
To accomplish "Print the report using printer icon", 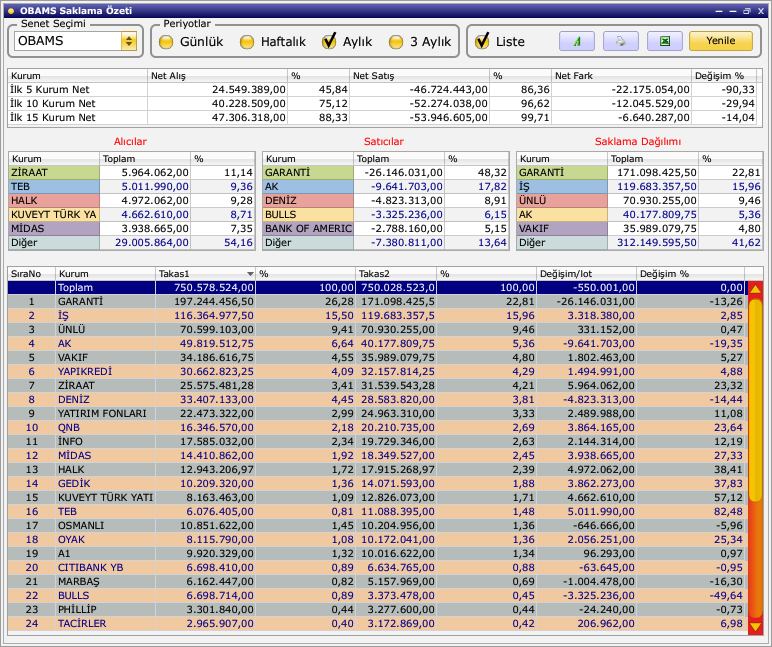I will (x=620, y=41).
